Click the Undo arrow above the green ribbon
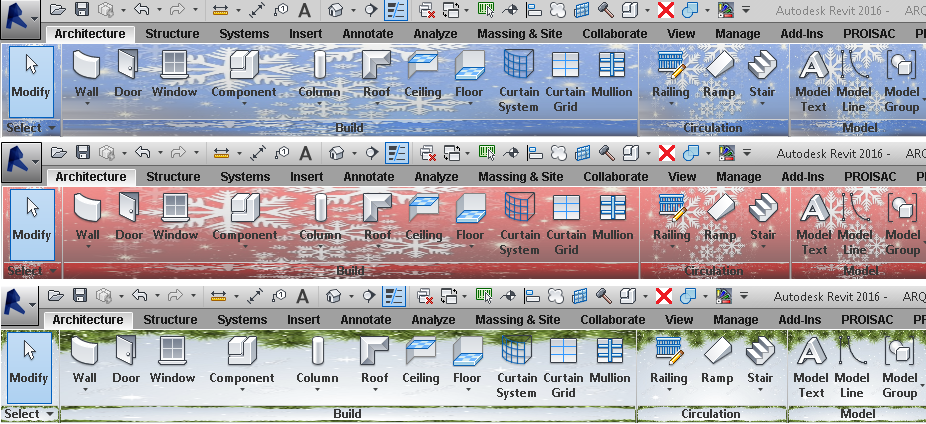 tap(139, 295)
